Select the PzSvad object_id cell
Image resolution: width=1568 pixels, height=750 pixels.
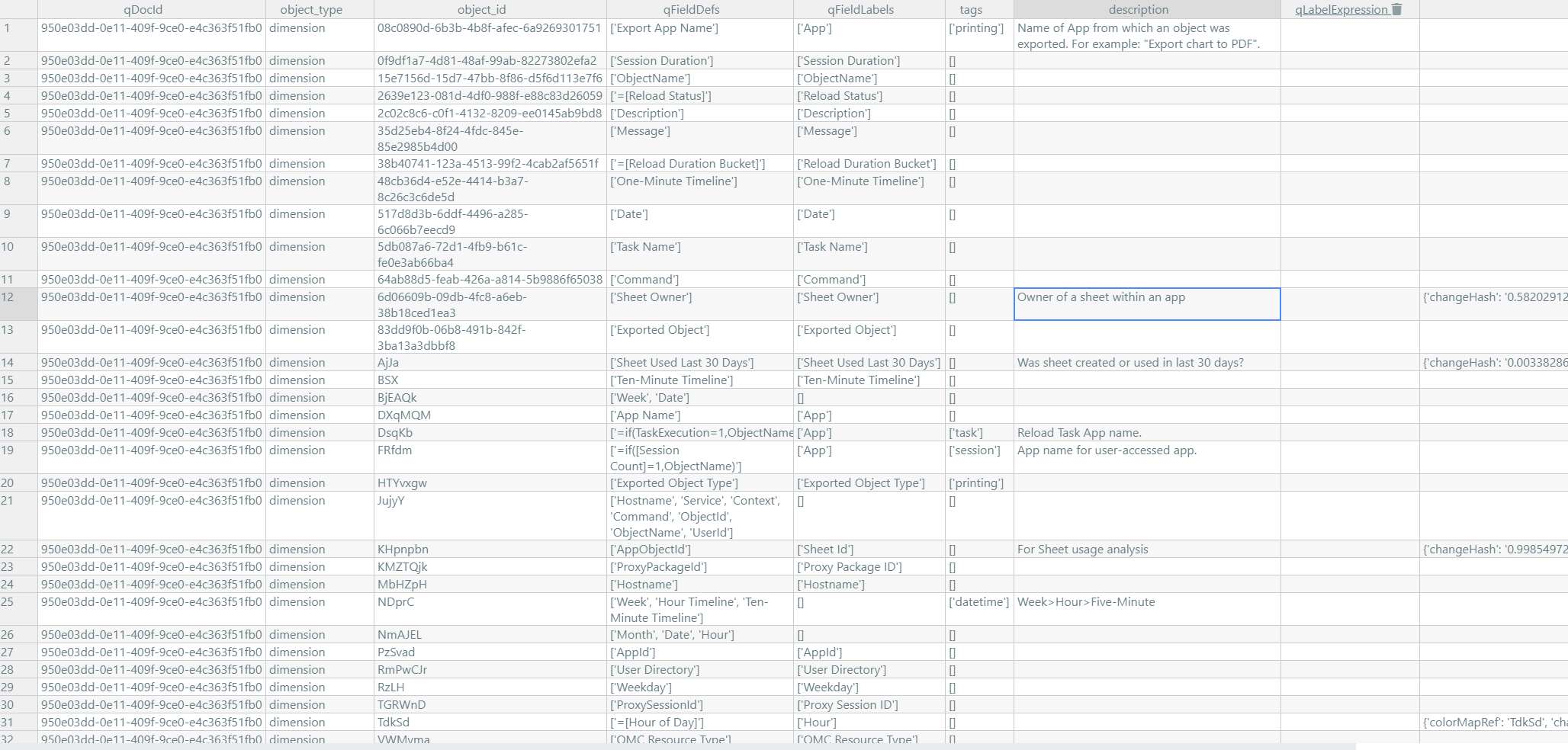[x=490, y=652]
